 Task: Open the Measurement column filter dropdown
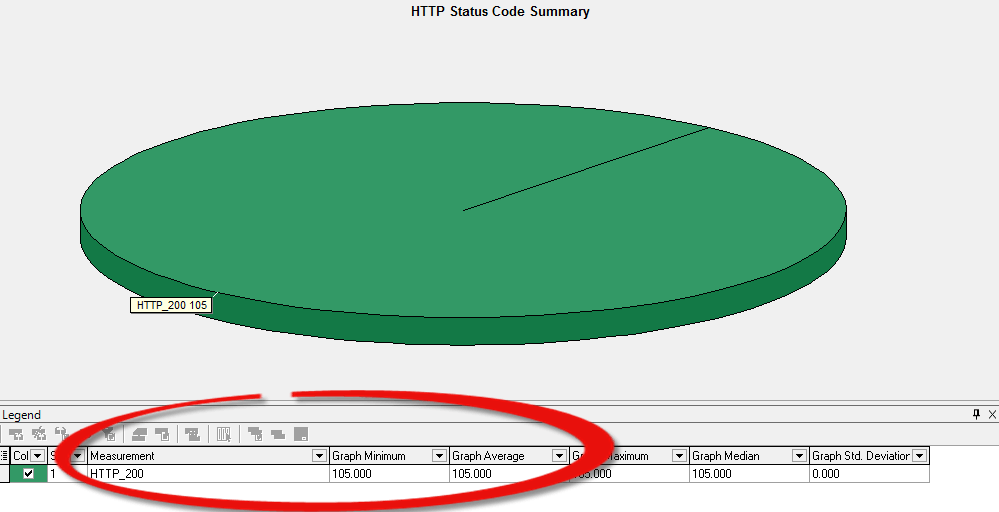click(319, 456)
